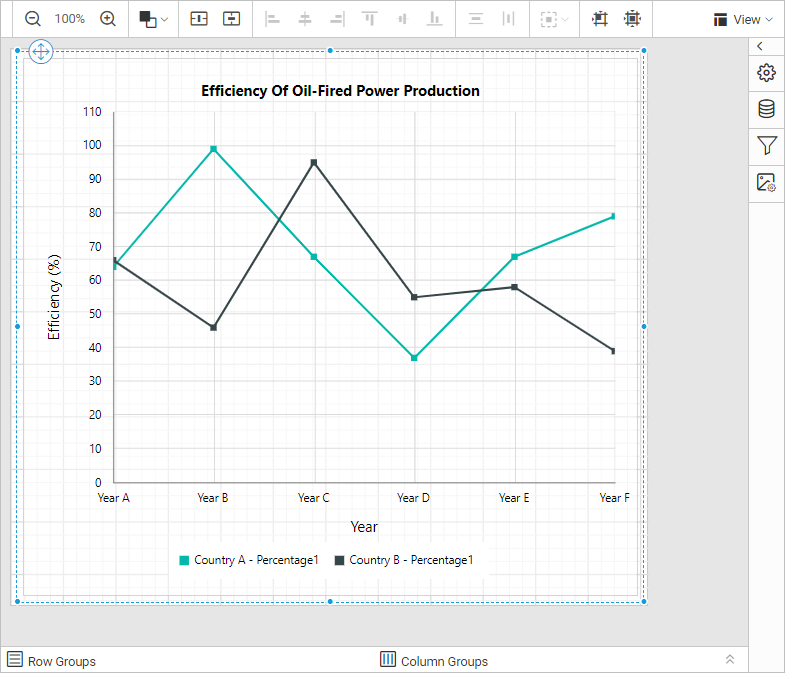This screenshot has height=673, width=785.
Task: Click the 100% zoom level value
Action: coord(70,19)
